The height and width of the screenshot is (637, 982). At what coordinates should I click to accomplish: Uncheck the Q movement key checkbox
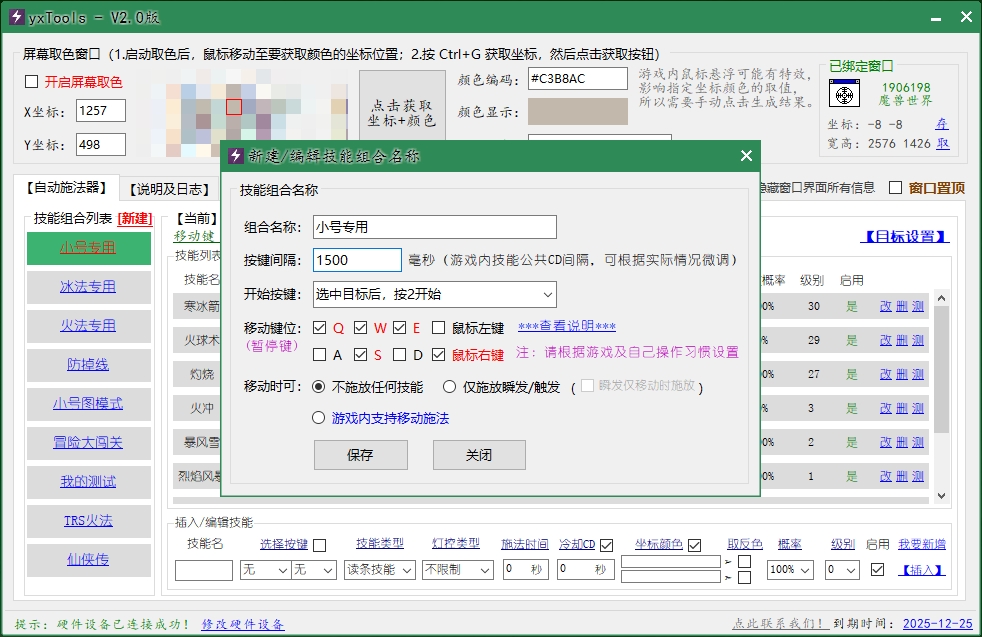320,328
